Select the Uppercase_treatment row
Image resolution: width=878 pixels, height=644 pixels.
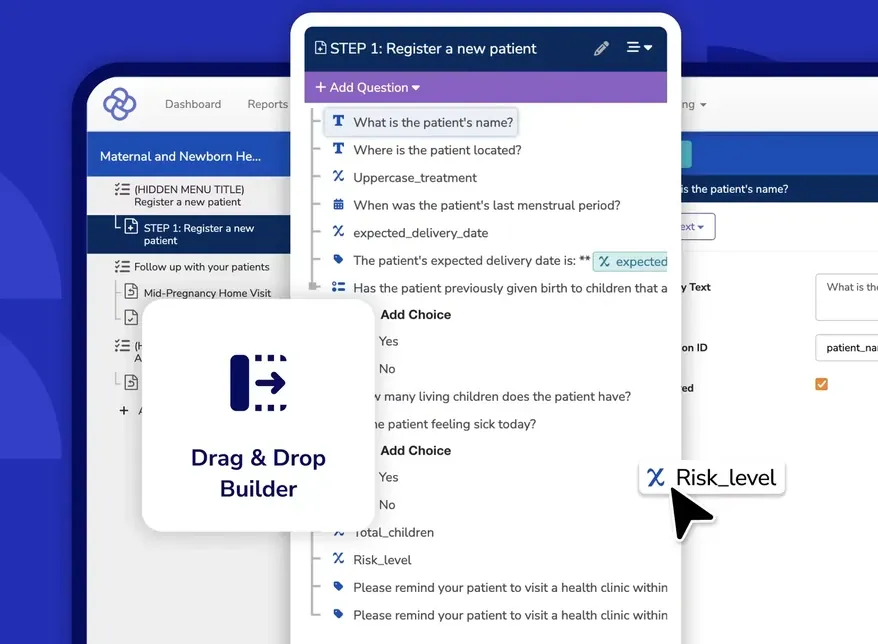pyautogui.click(x=415, y=178)
